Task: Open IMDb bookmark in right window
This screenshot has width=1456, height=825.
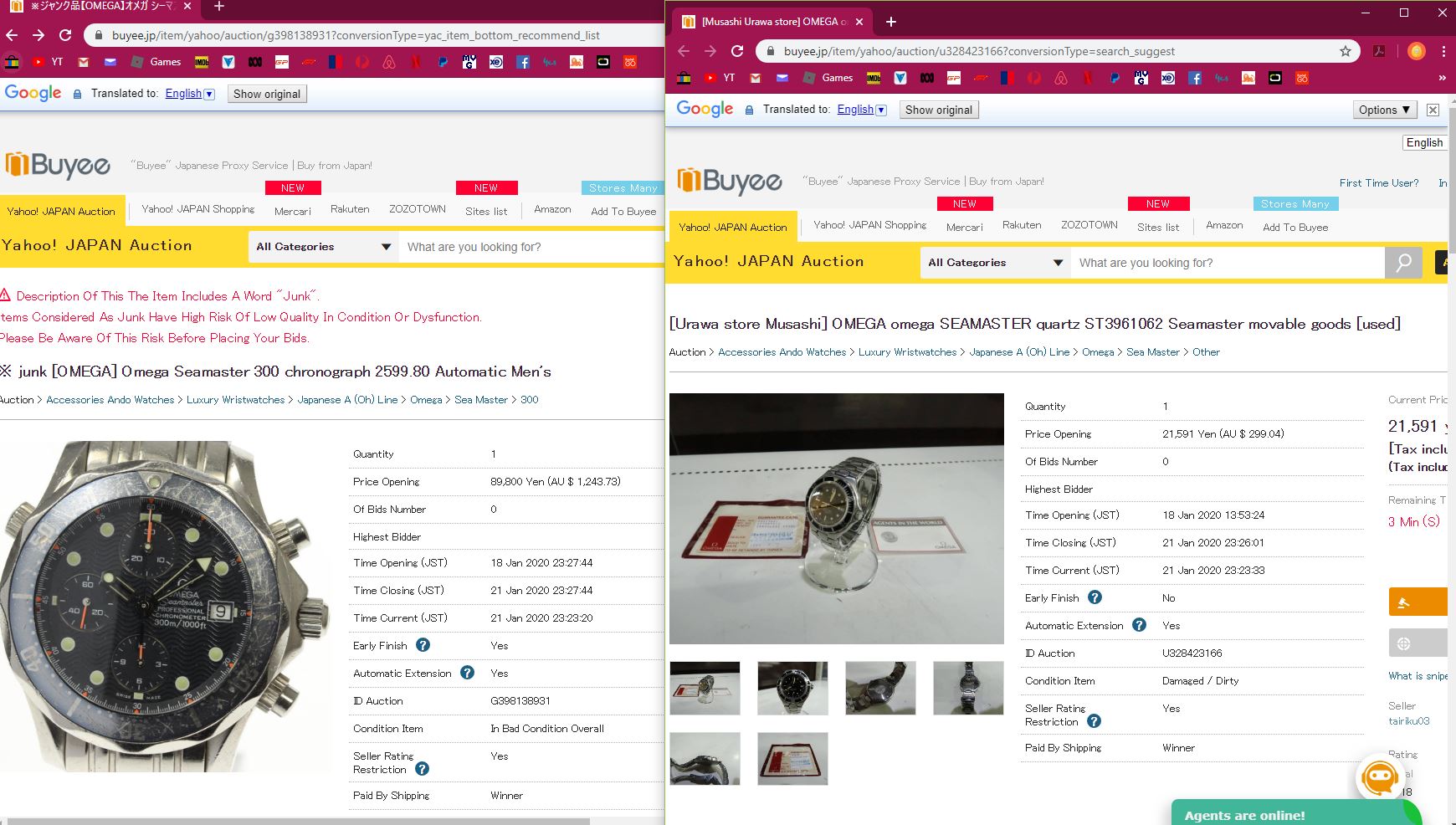Action: (874, 78)
